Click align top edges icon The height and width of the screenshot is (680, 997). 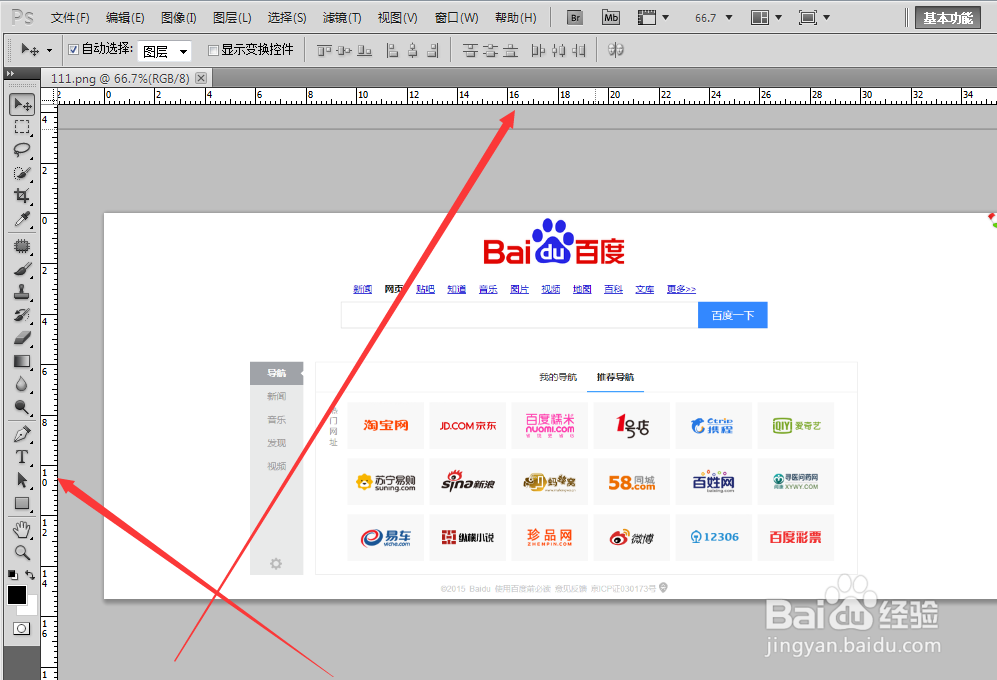[x=324, y=50]
